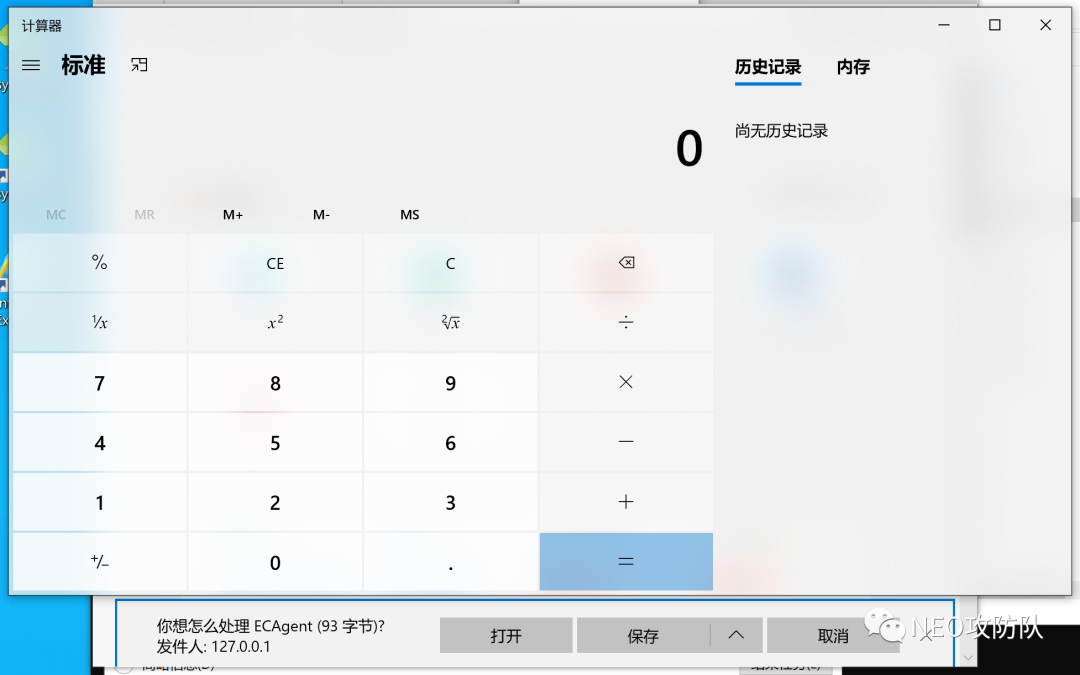
Task: Click 保存 in the download bar
Action: coord(643,635)
